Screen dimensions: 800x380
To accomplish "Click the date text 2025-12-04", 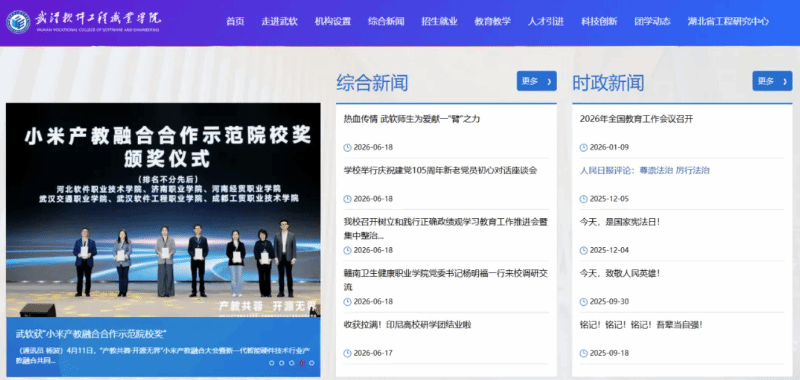I will (609, 250).
